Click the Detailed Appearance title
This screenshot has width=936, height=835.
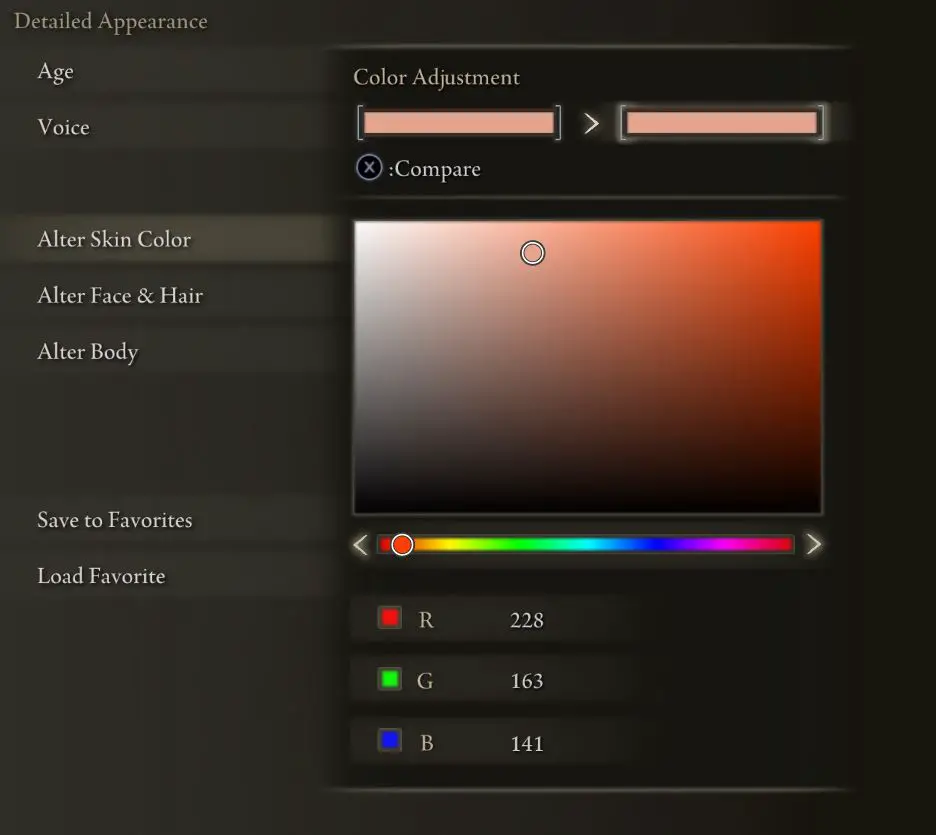click(111, 21)
